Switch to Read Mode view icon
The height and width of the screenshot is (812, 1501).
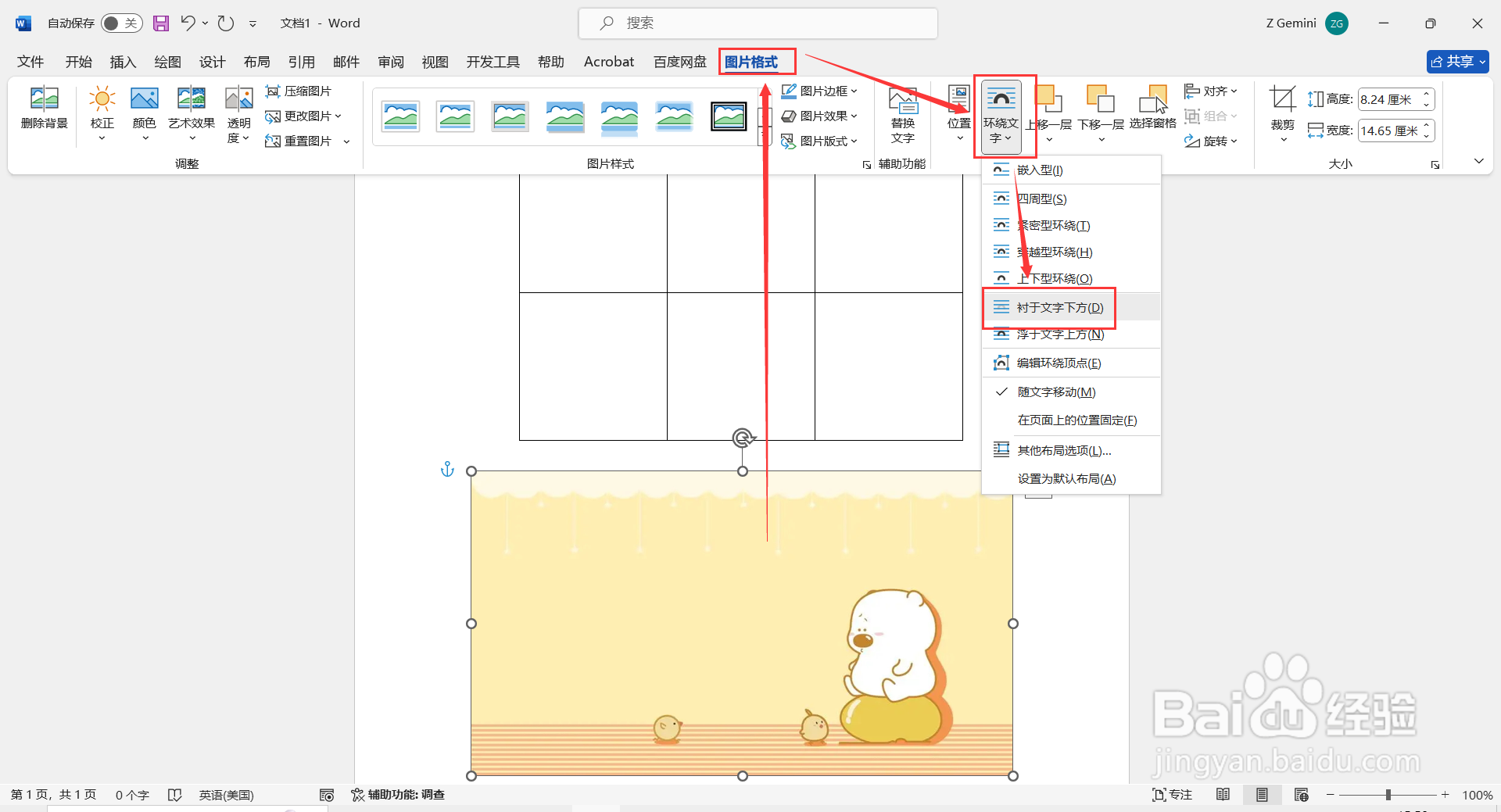pyautogui.click(x=1223, y=795)
